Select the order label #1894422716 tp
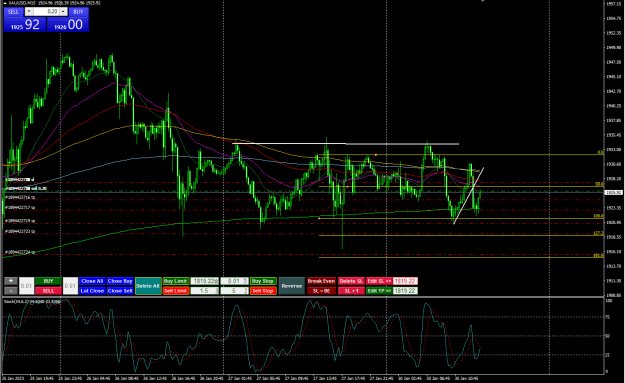Viewport: 625px width, 383px height. 20,197
